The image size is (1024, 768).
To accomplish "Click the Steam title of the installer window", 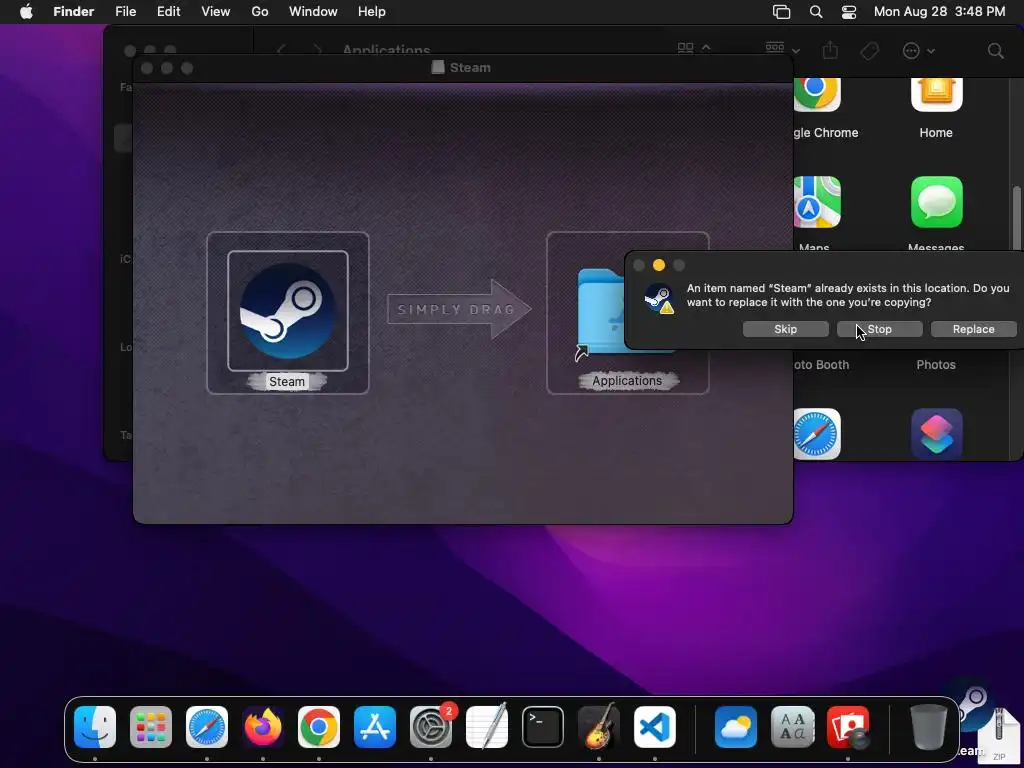I will point(470,68).
